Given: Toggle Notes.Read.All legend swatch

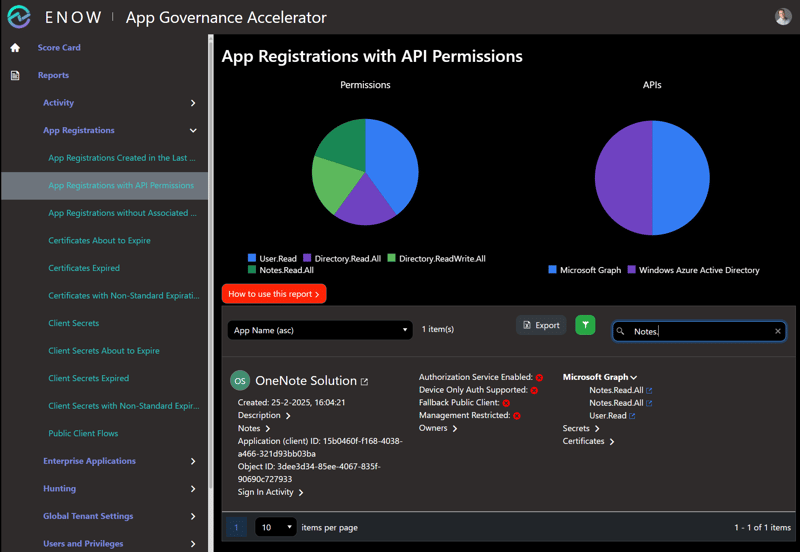Looking at the screenshot, I should [x=252, y=269].
